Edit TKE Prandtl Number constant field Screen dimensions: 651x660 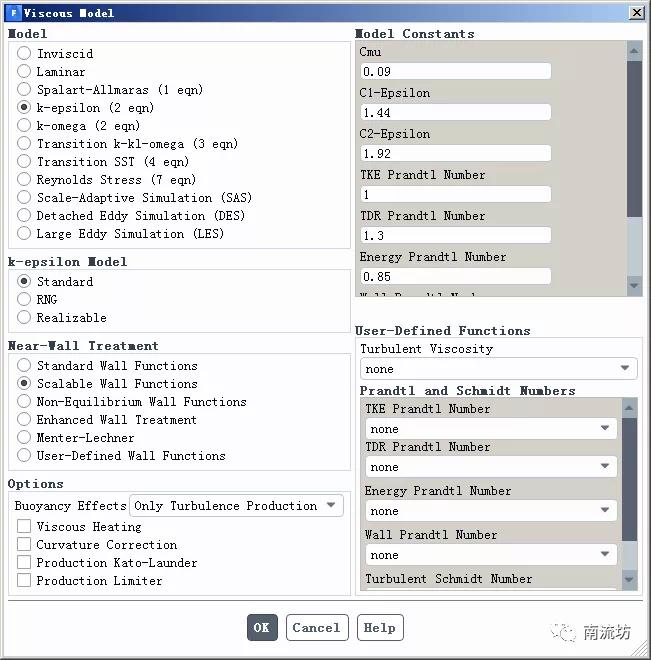456,194
